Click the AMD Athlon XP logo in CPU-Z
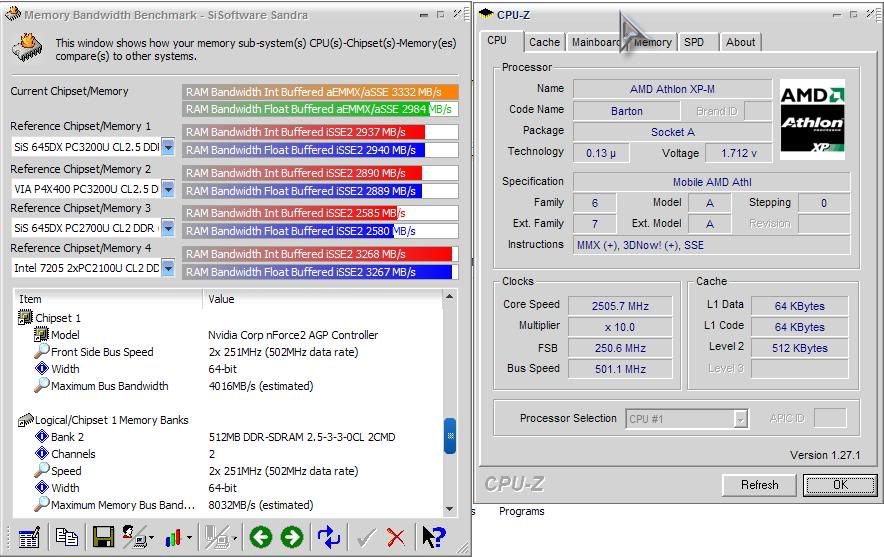The image size is (884, 558). coord(812,119)
